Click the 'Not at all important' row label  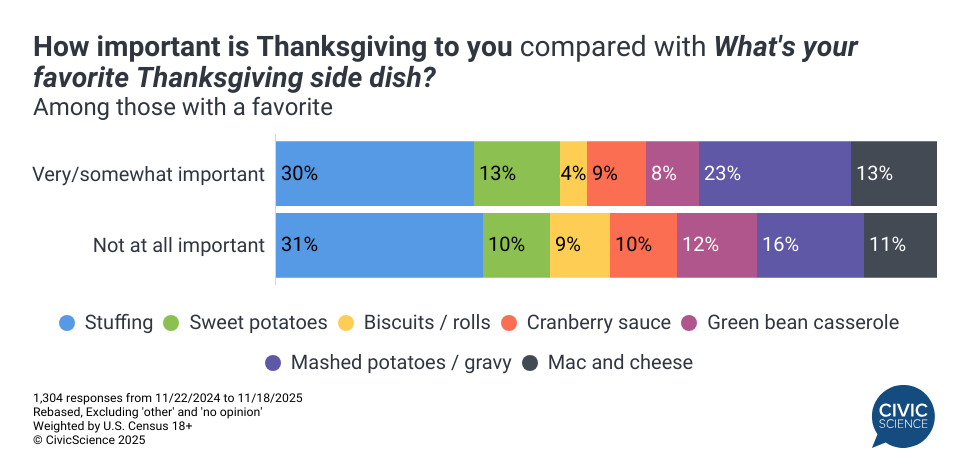pyautogui.click(x=178, y=245)
